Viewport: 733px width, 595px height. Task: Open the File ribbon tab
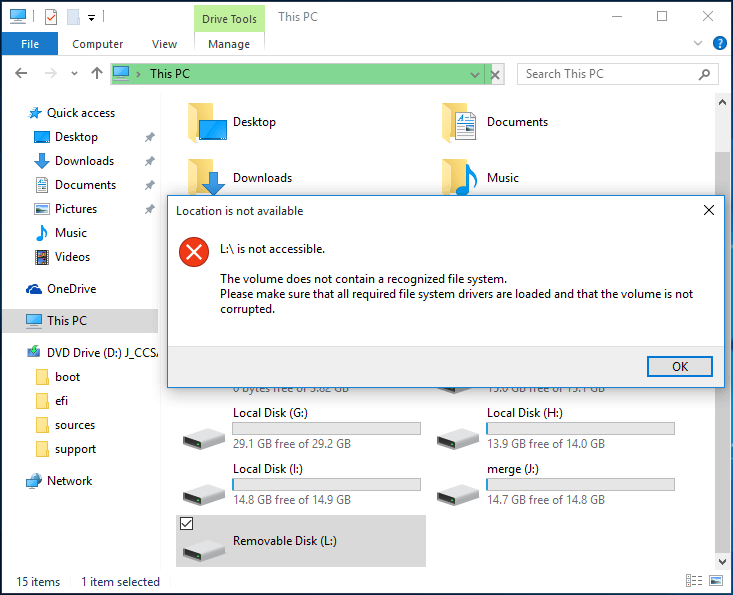[x=30, y=44]
